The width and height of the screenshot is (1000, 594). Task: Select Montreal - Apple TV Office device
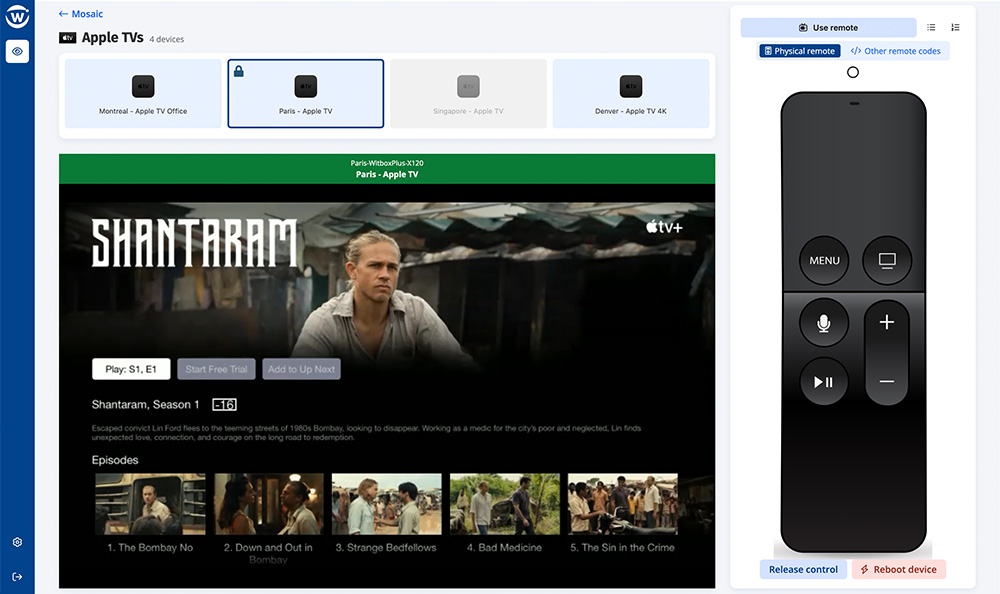143,94
